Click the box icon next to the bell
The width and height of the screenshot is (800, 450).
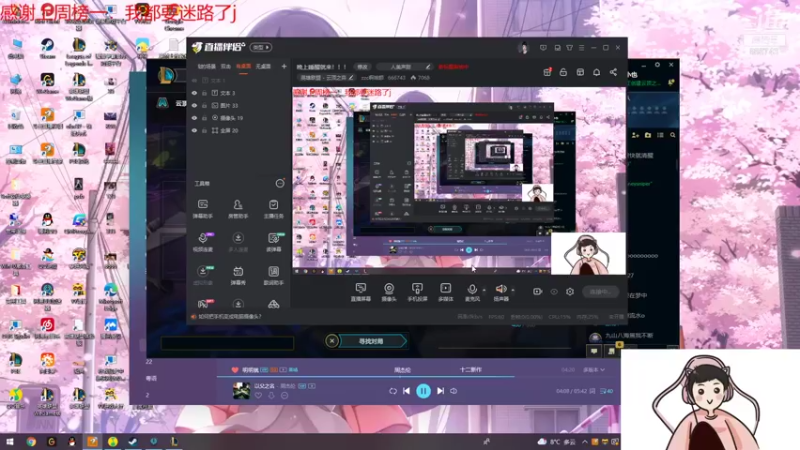pyautogui.click(x=580, y=72)
